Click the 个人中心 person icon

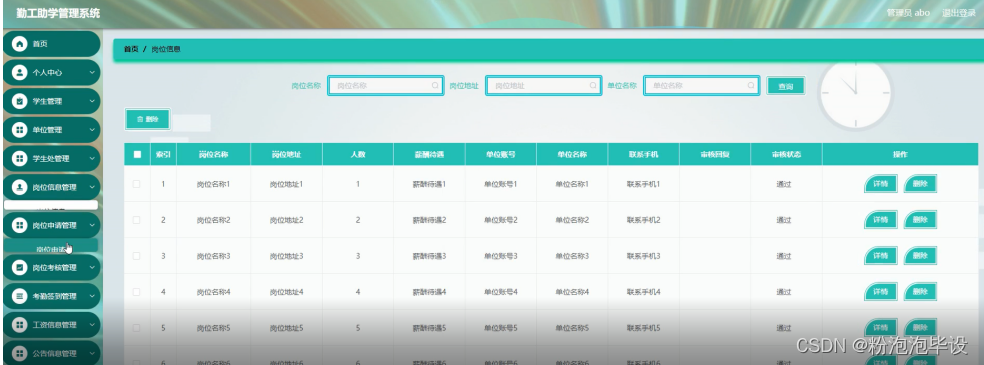click(x=20, y=72)
